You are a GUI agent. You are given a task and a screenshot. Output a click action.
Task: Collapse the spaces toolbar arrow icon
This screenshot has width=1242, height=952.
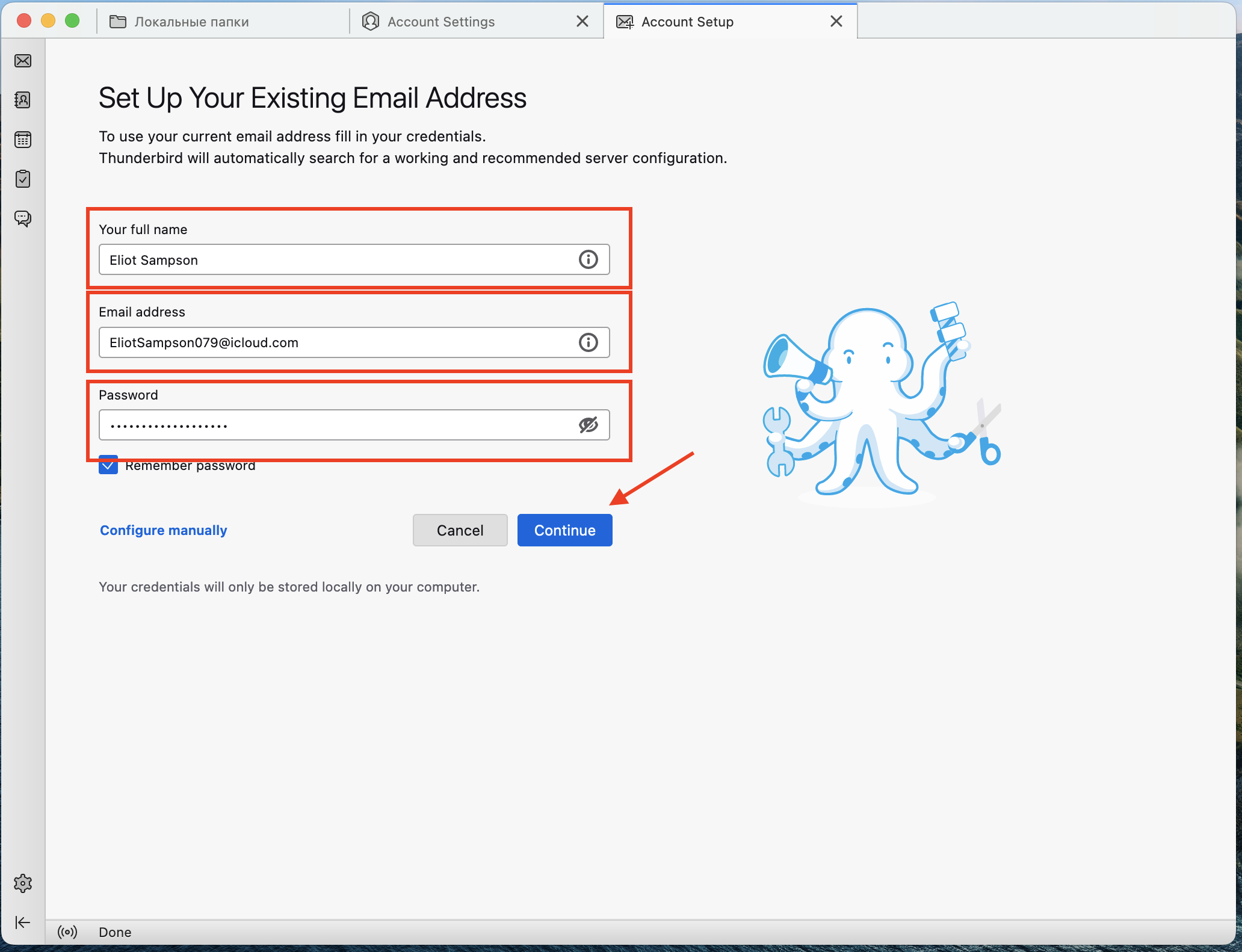(x=23, y=923)
